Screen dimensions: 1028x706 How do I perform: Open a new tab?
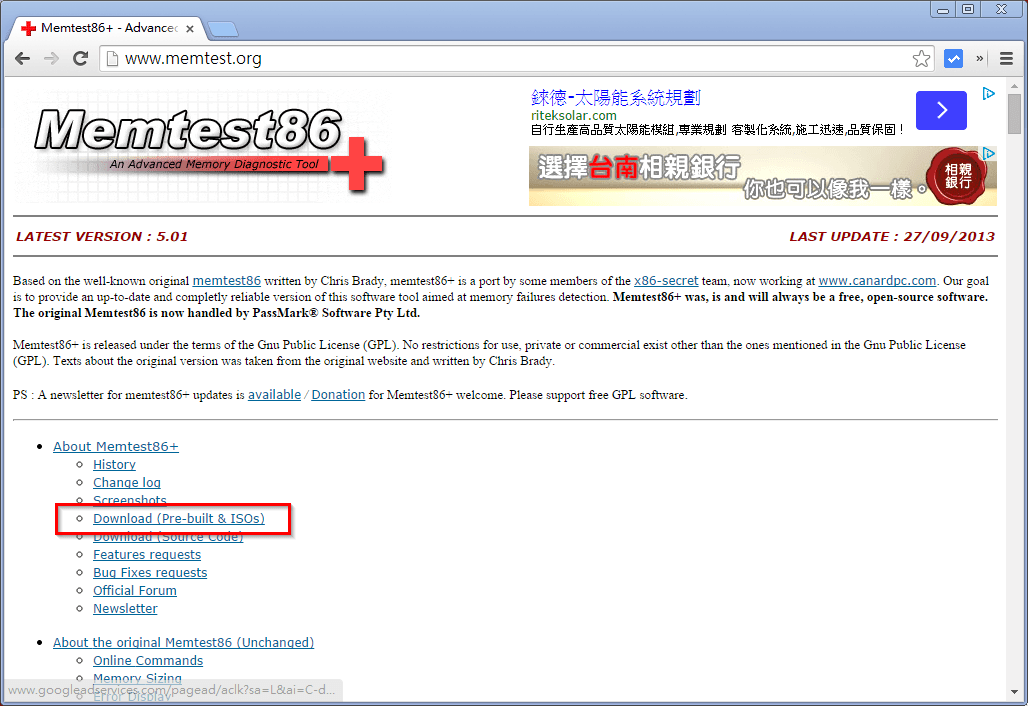[222, 29]
